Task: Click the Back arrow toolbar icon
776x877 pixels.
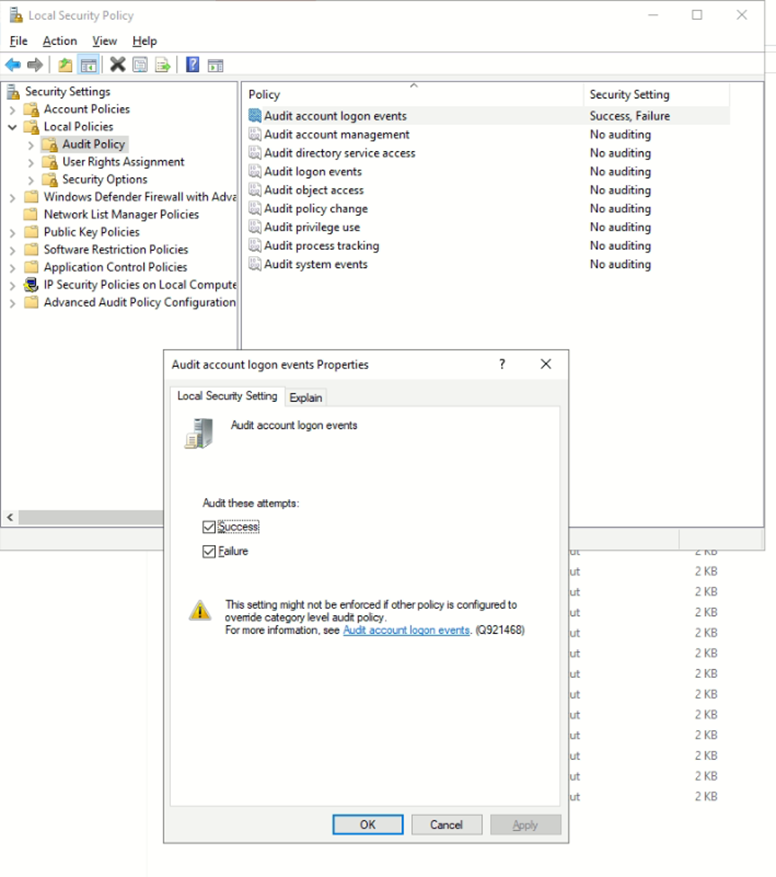Action: click(13, 65)
